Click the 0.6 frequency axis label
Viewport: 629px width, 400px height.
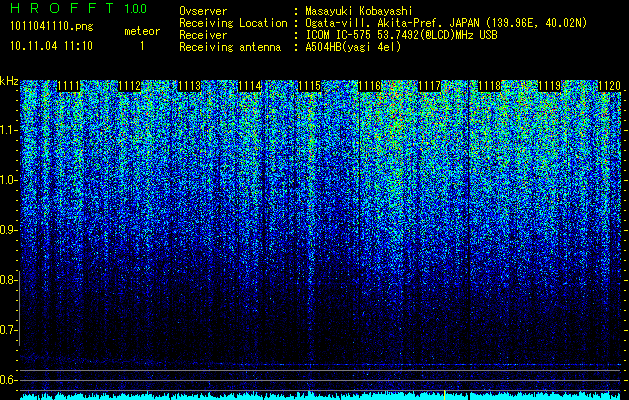[7, 380]
